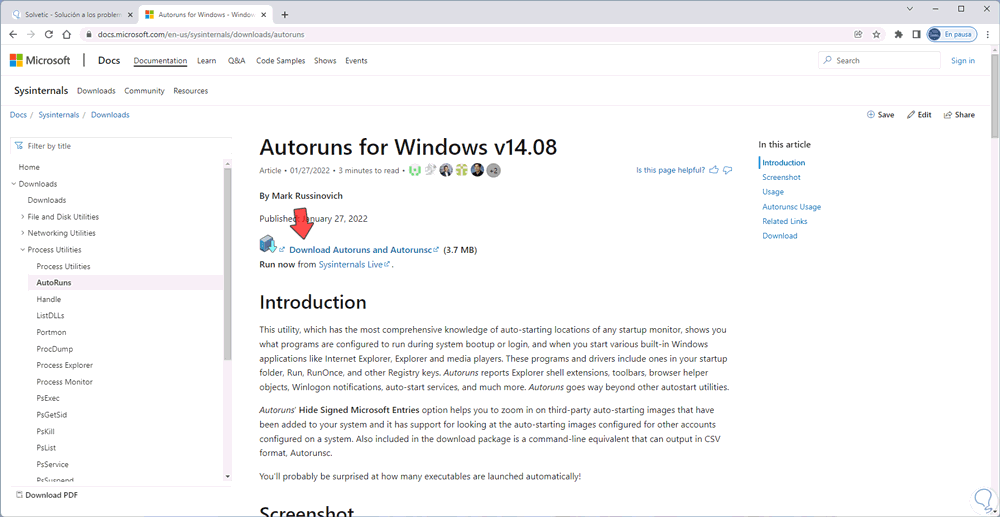
Task: Open the extensions puzzle icon
Action: 899,34
